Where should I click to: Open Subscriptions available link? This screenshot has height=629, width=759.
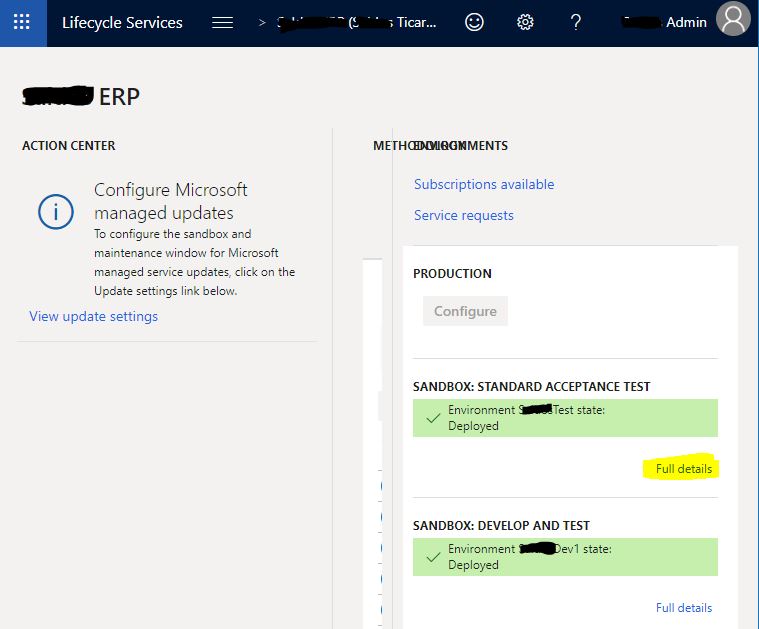tap(484, 184)
